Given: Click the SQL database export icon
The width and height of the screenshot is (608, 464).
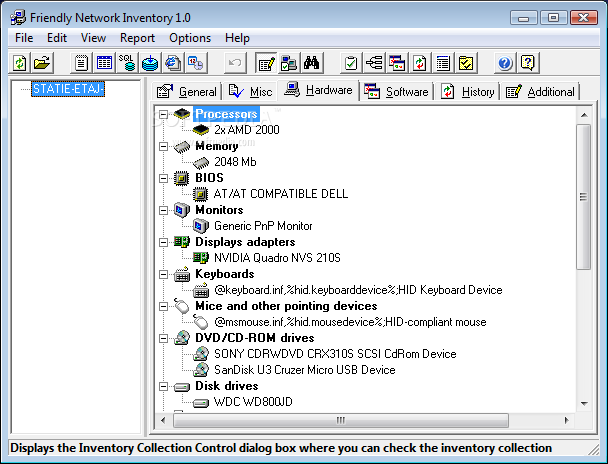Looking at the screenshot, I should tap(127, 62).
